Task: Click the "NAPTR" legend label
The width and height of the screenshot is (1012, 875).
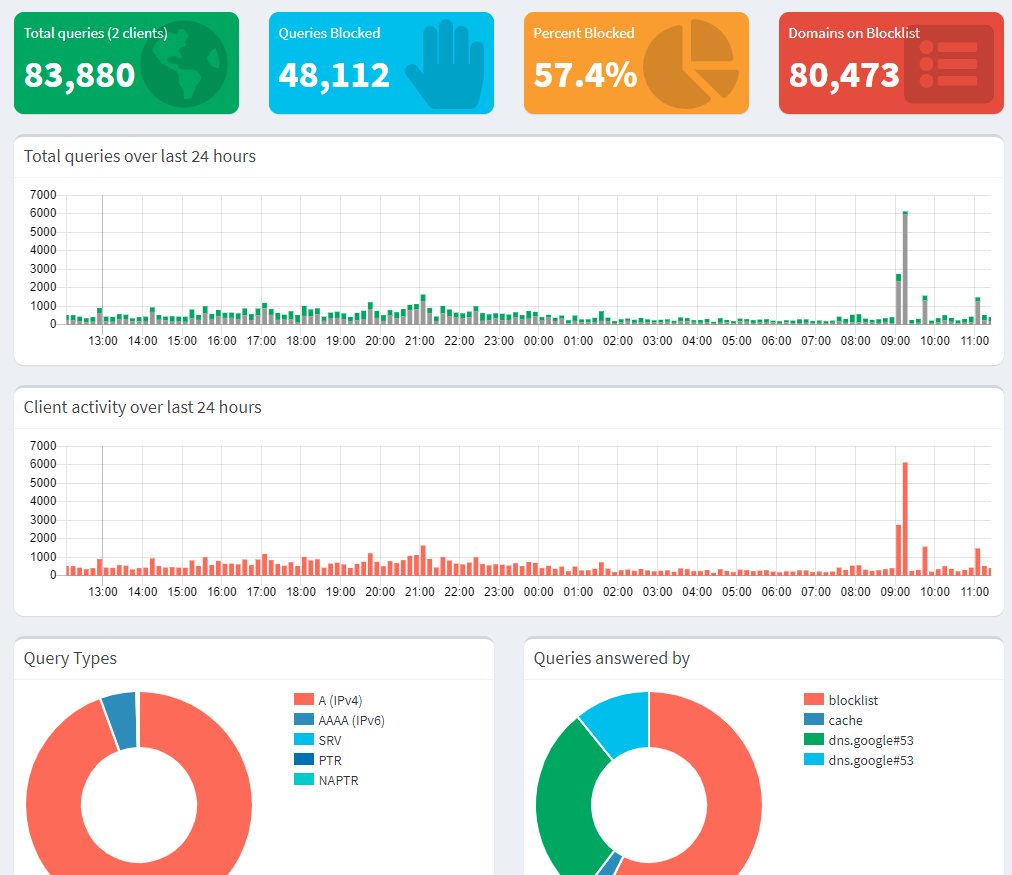Action: (x=338, y=780)
